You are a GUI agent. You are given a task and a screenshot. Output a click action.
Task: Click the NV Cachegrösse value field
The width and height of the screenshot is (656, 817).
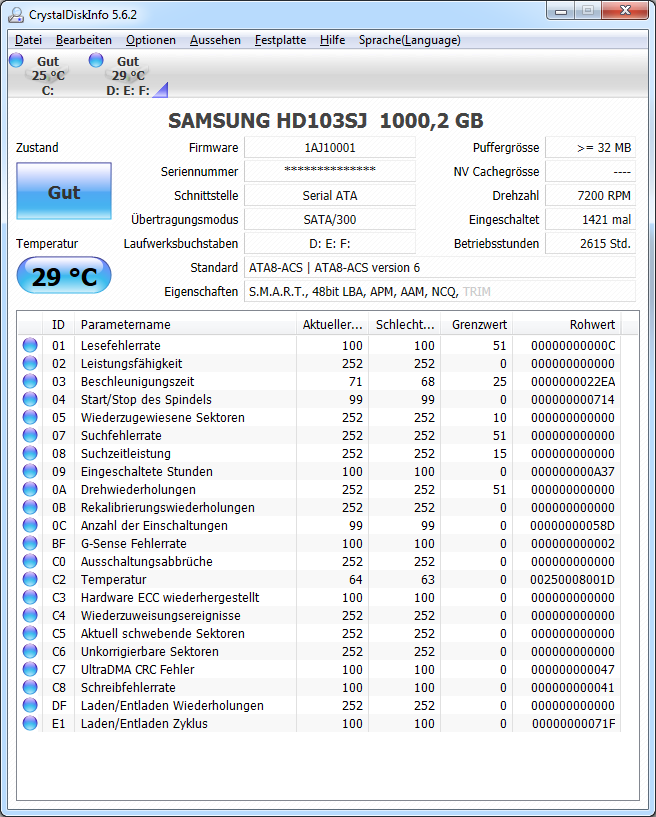[590, 171]
